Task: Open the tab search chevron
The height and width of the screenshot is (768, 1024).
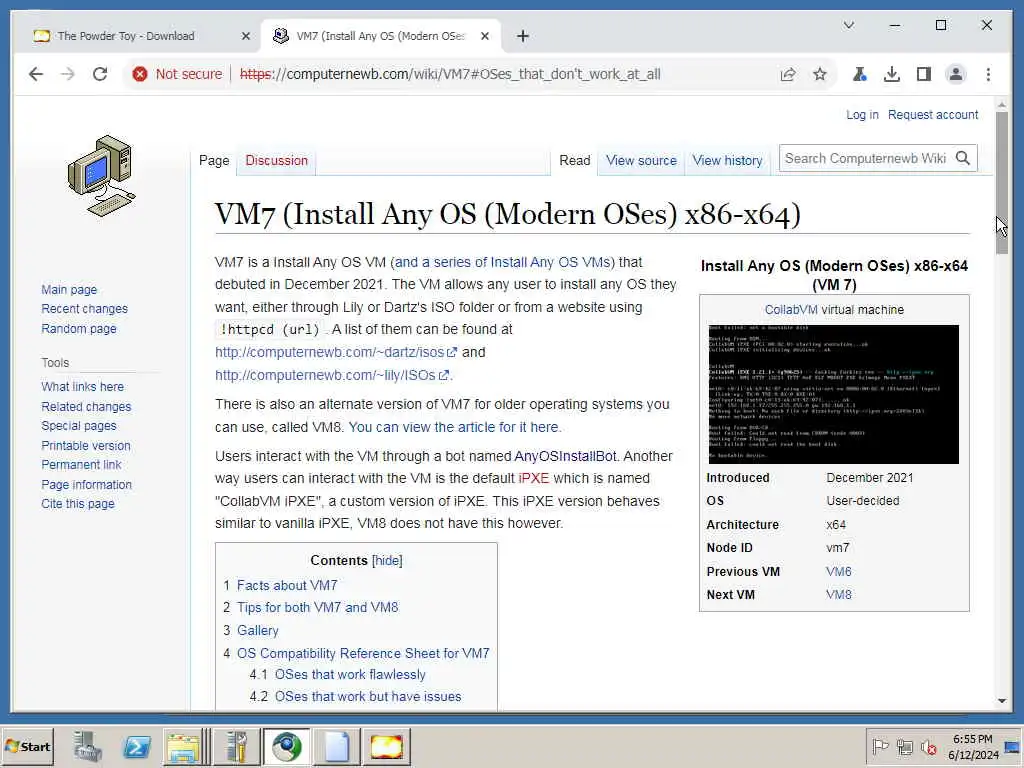Action: coord(849,25)
